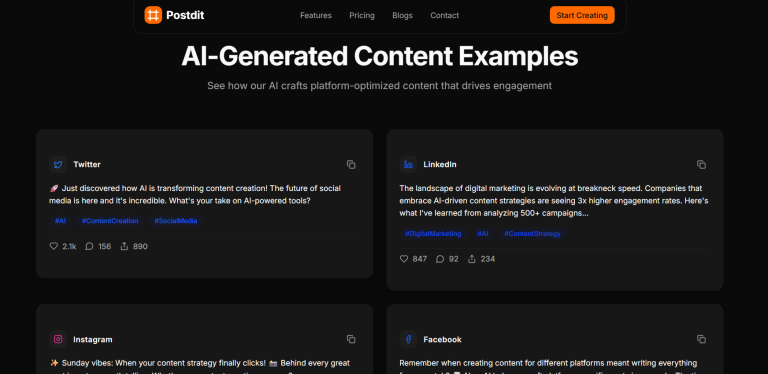Click the #AI tag on Twitter card
Screen dimensions: 768x374
[60, 221]
